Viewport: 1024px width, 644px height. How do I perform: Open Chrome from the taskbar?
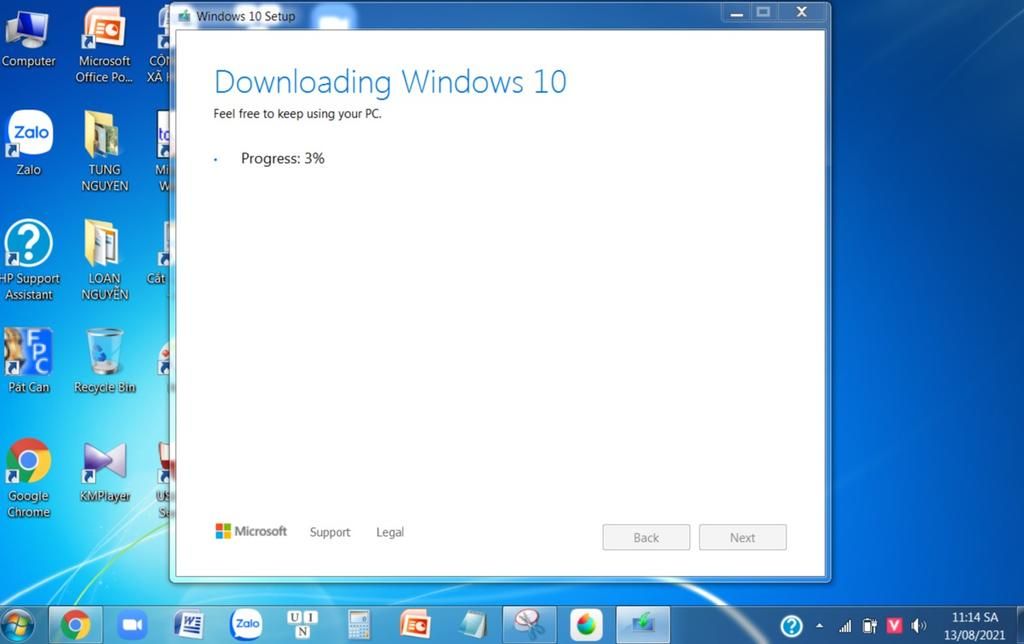[x=76, y=625]
